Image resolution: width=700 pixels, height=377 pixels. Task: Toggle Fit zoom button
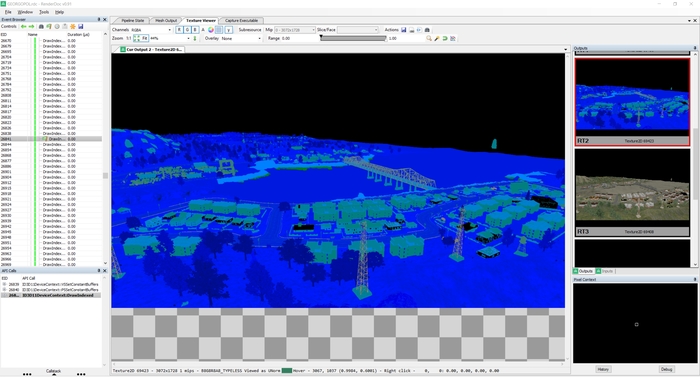pyautogui.click(x=141, y=38)
